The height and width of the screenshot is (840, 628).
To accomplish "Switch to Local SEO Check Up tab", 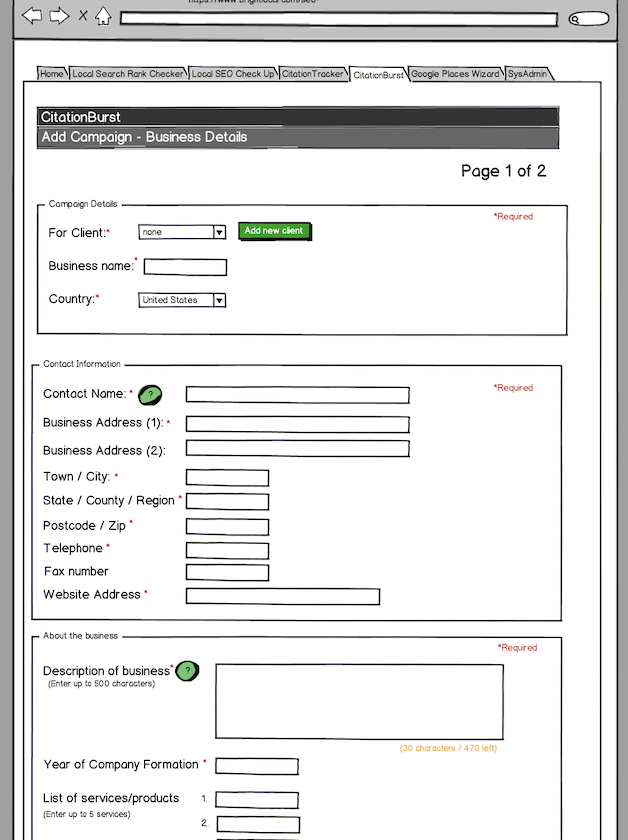I will (x=233, y=73).
